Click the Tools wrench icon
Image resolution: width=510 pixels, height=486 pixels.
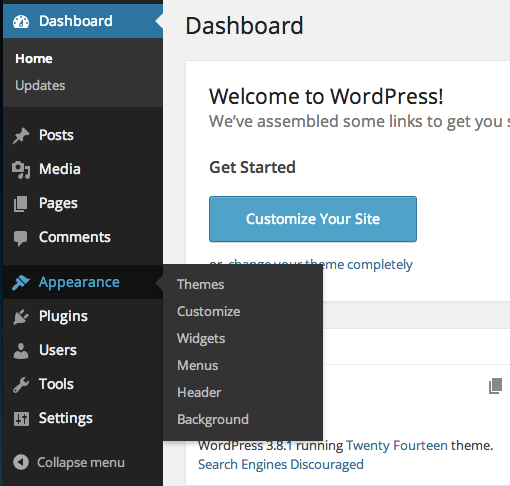pyautogui.click(x=21, y=385)
